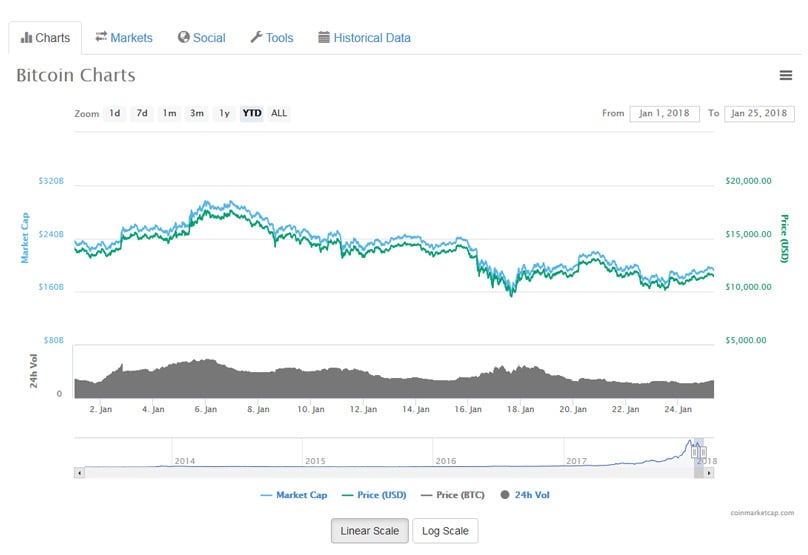The height and width of the screenshot is (555, 808).
Task: Click the "$240B" market cap label
Action: (x=51, y=234)
